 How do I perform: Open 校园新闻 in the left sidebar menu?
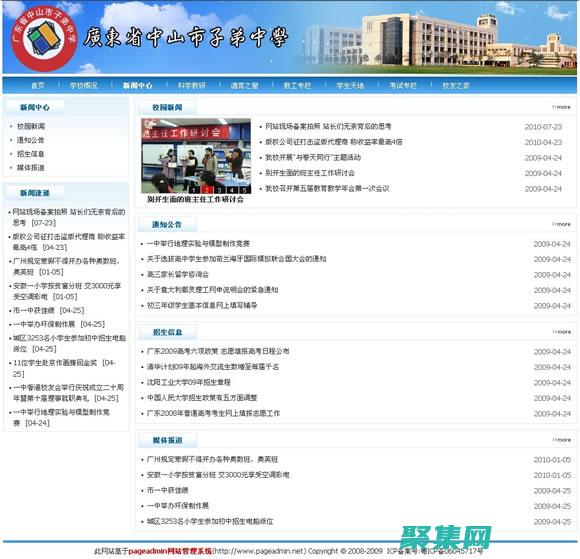pos(31,126)
